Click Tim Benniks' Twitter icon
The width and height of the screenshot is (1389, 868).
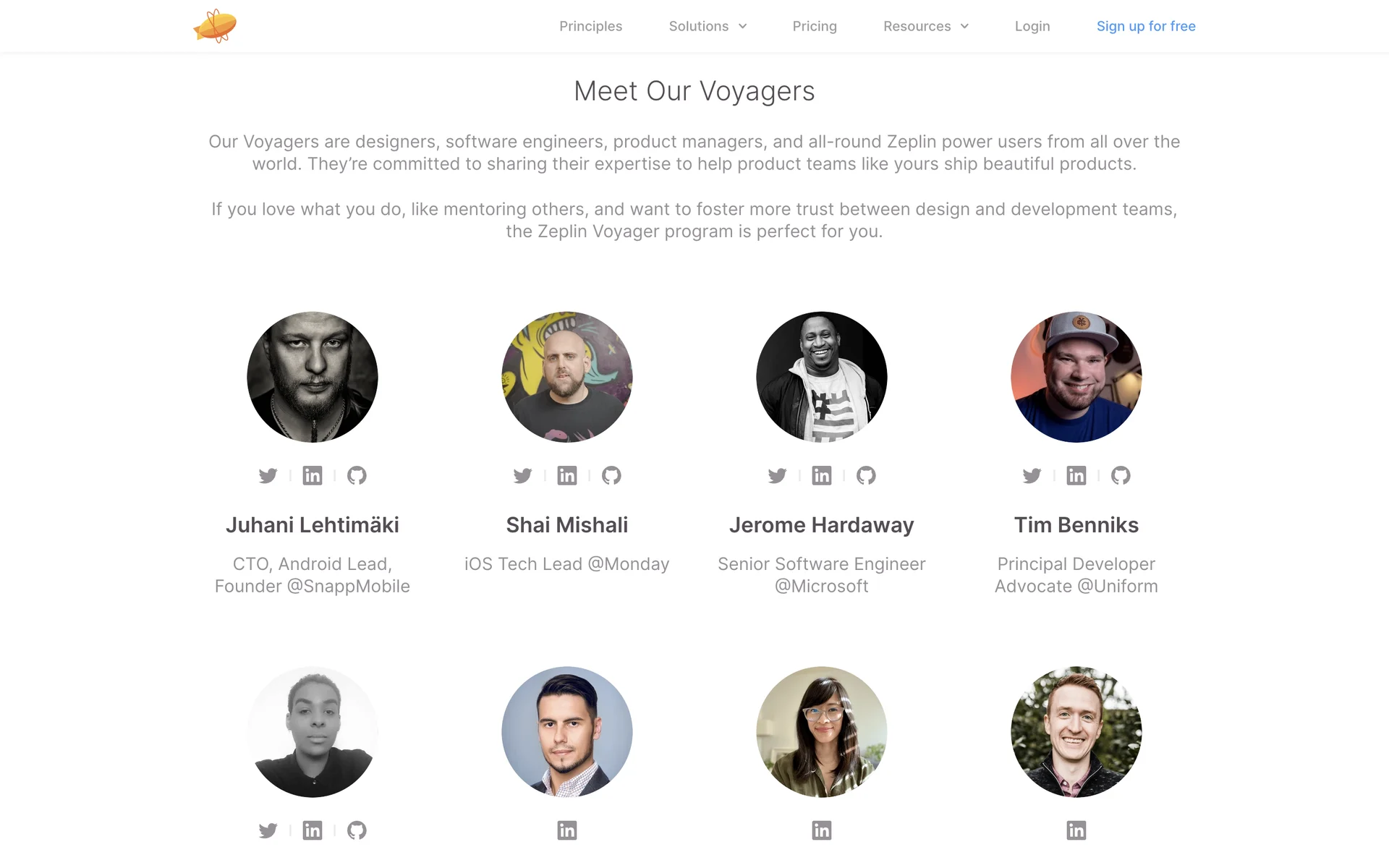1032,475
